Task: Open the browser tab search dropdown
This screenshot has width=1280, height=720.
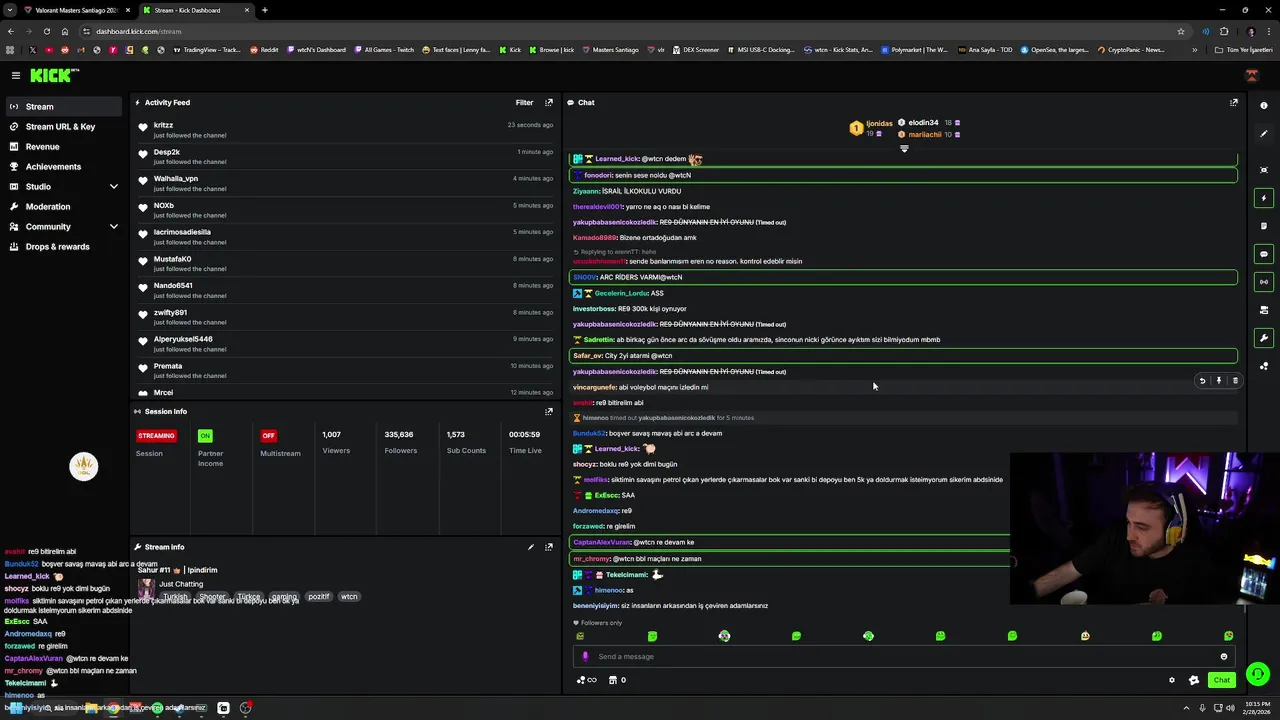Action: 9,10
